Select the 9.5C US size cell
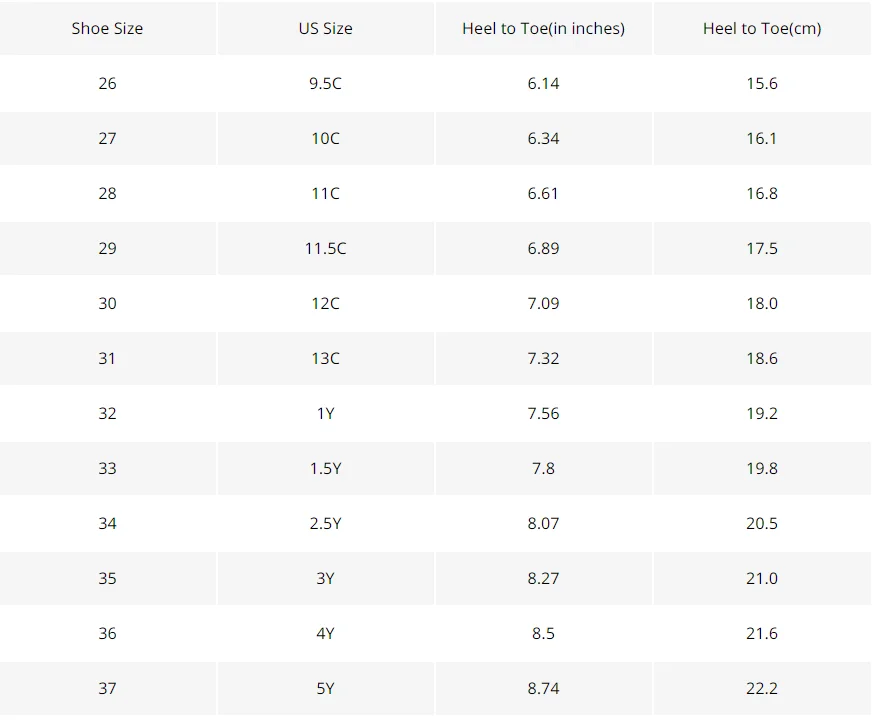Viewport: 872px width, 720px height. click(325, 83)
